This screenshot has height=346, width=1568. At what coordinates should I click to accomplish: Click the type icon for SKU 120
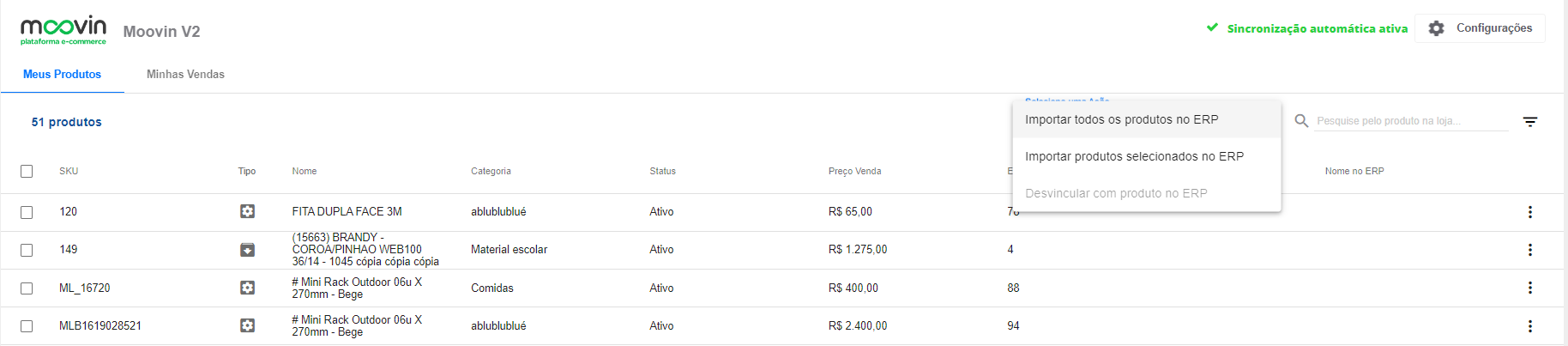click(247, 211)
